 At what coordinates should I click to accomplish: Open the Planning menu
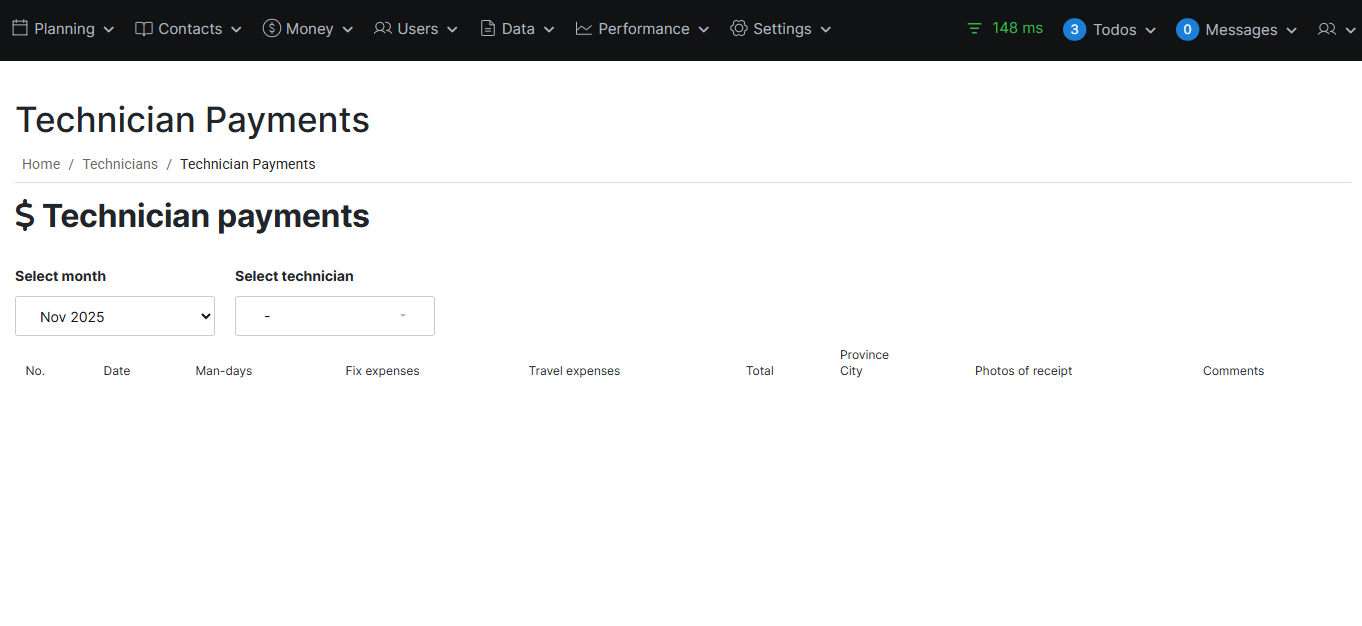(x=64, y=29)
